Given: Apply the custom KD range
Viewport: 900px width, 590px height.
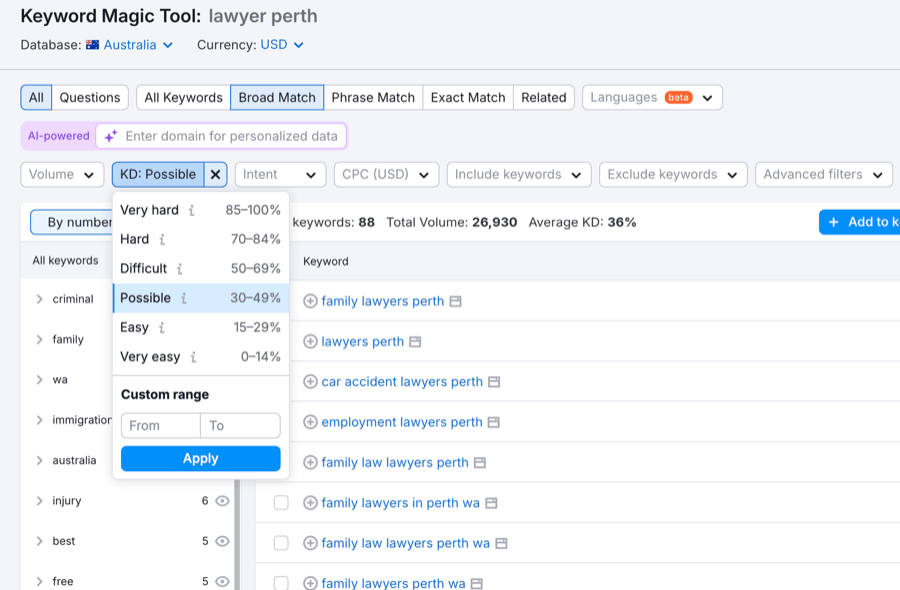Looking at the screenshot, I should point(199,458).
